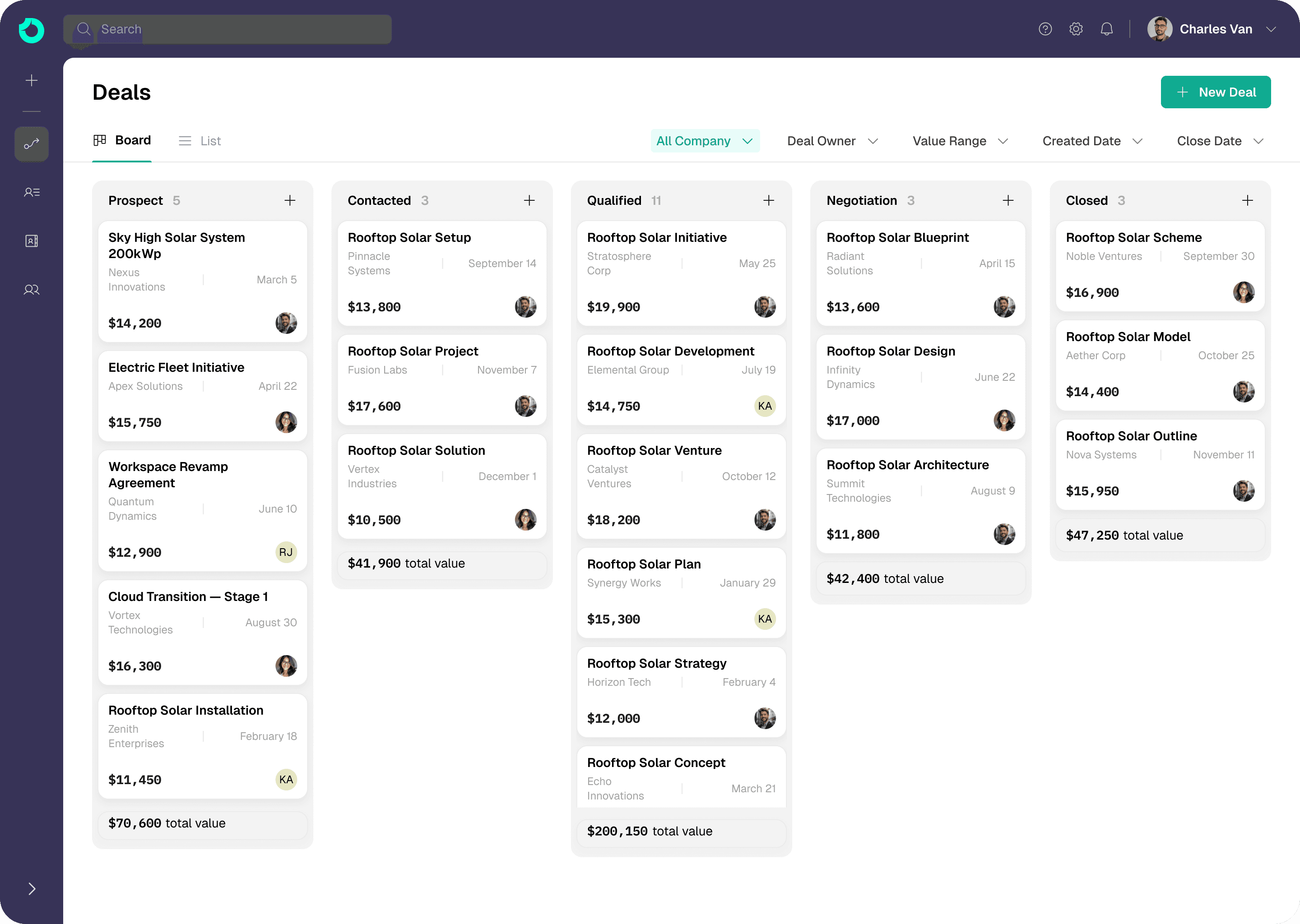This screenshot has width=1300, height=924.
Task: Switch to the List view tab
Action: 200,140
